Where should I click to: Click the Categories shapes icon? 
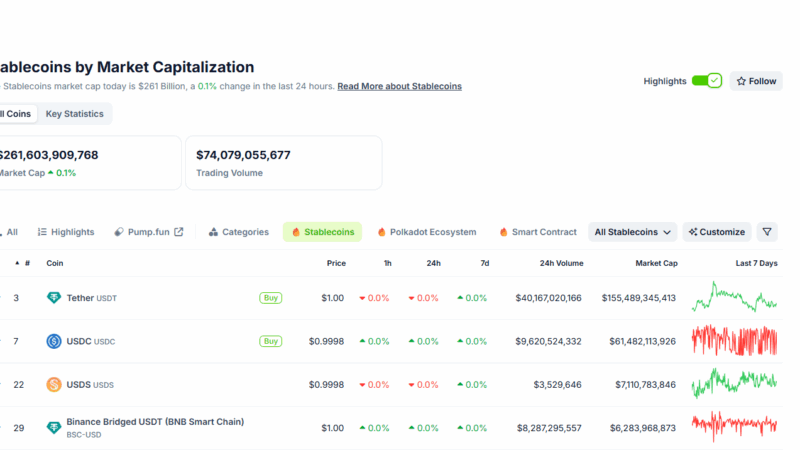(x=213, y=232)
